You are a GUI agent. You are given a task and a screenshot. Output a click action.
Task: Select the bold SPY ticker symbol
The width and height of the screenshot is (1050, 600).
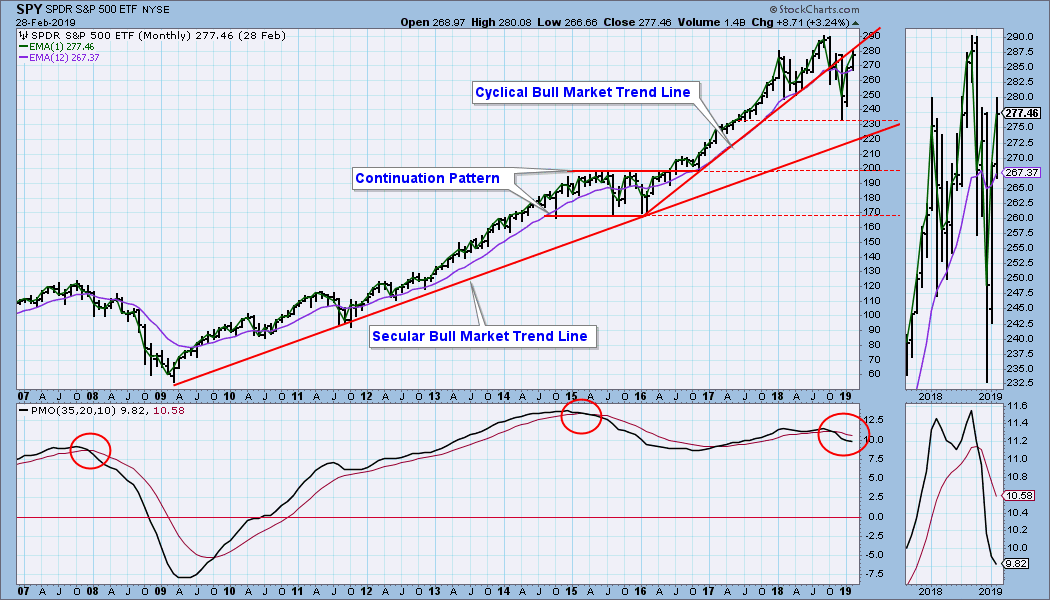[29, 10]
